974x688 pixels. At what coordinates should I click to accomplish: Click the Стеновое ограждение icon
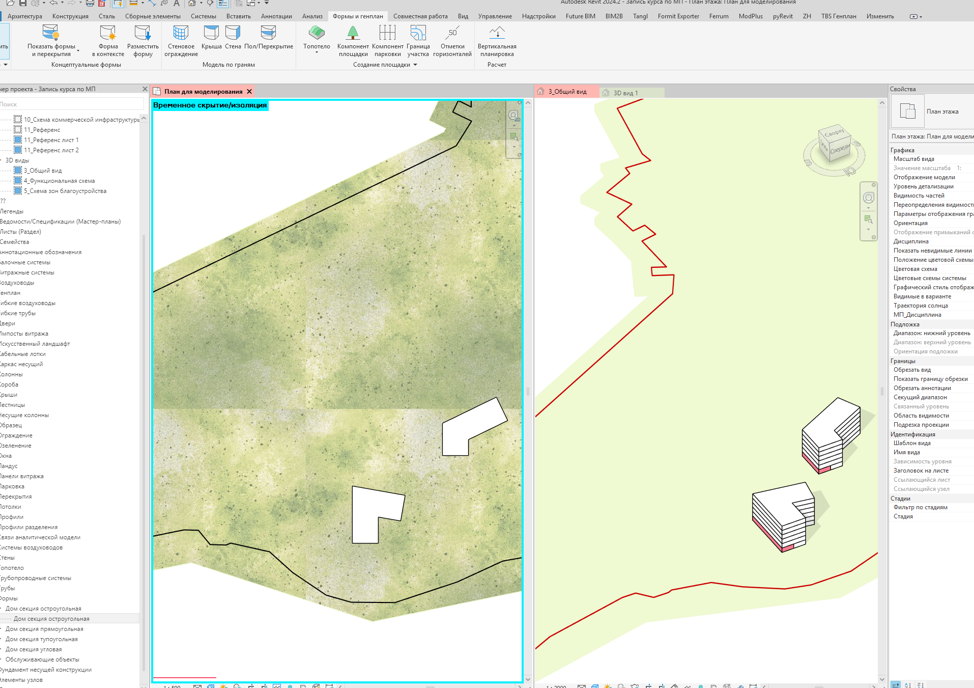point(181,33)
